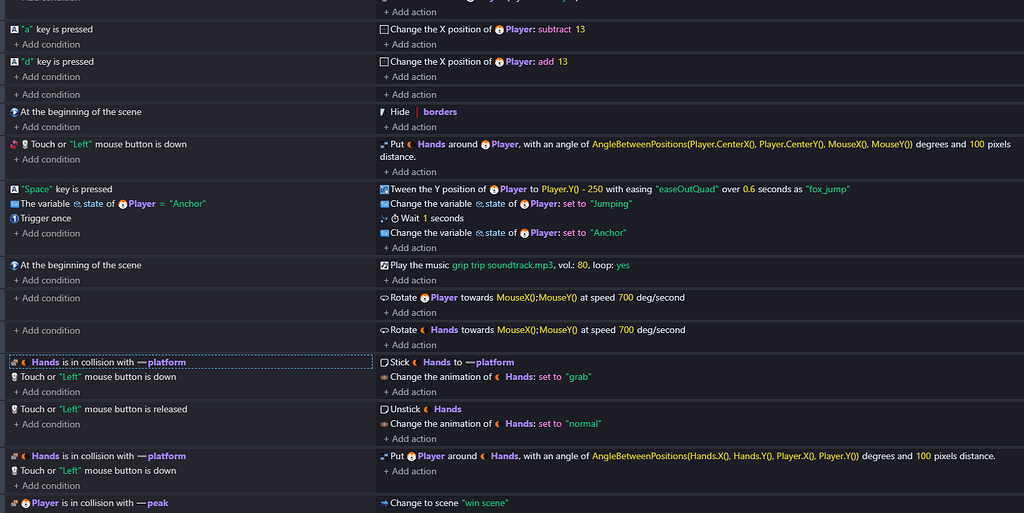Click the variable icon of the action set to "Anchor"
The image size is (1024, 513).
tap(384, 233)
